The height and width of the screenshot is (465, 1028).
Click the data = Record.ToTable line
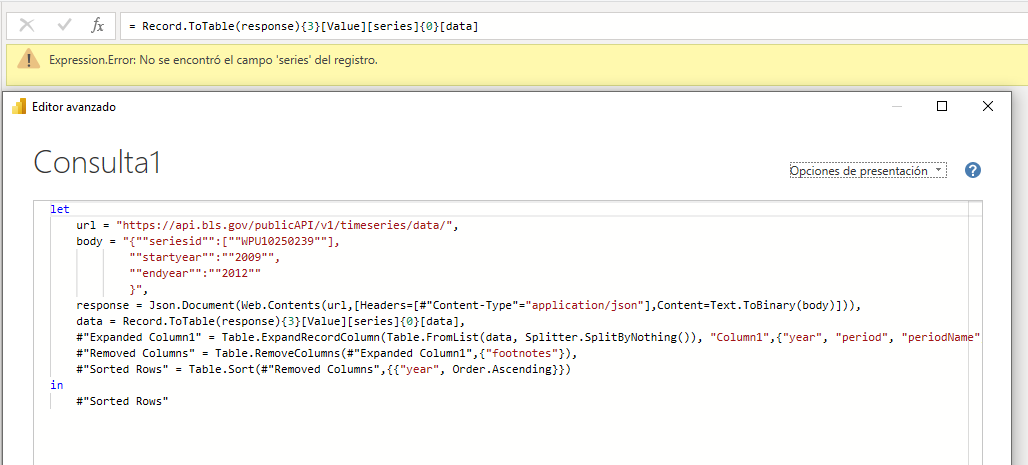tap(270, 321)
